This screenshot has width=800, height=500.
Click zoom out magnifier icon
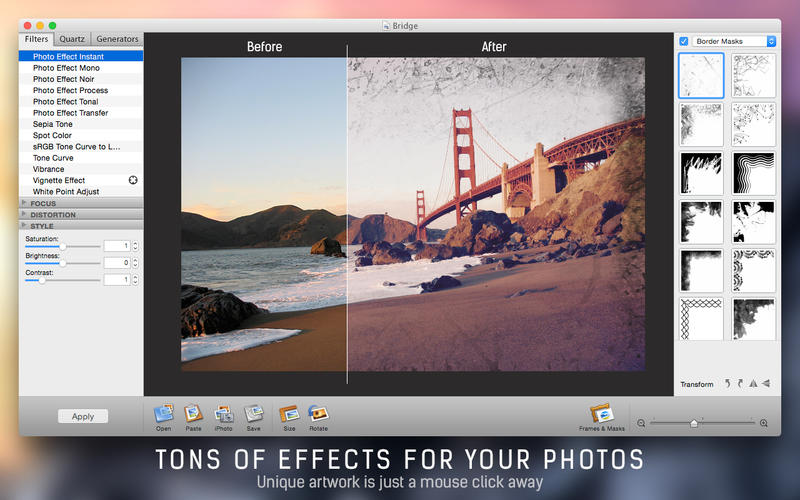(641, 423)
